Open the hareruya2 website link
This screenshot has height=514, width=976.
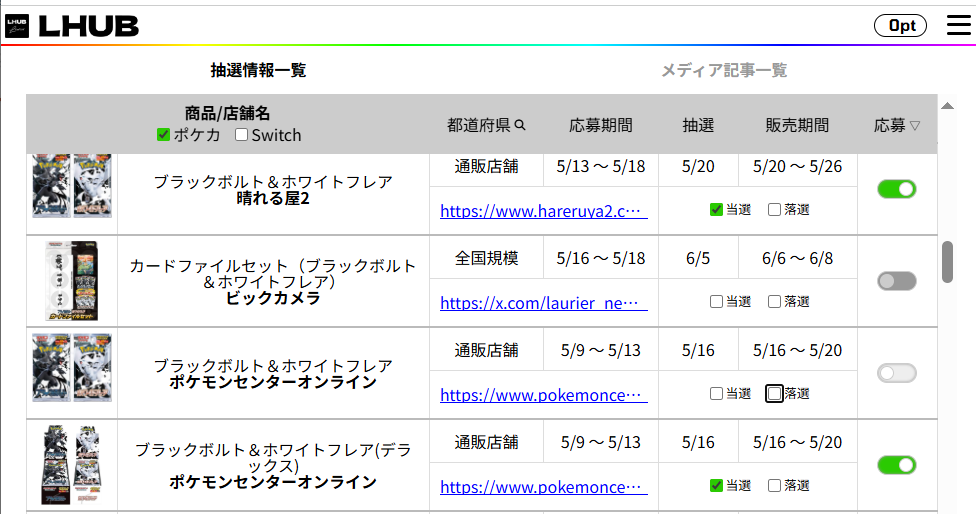pyautogui.click(x=543, y=211)
